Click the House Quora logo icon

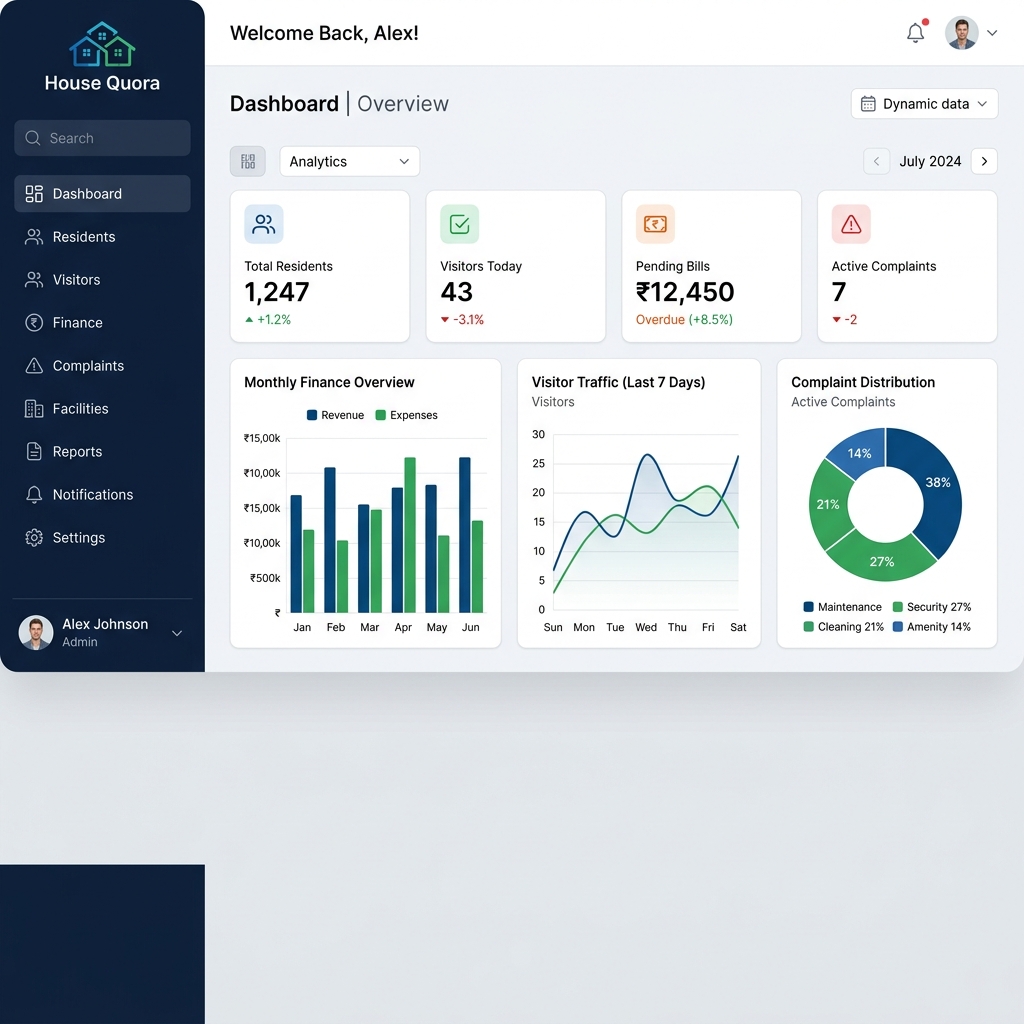pyautogui.click(x=102, y=44)
